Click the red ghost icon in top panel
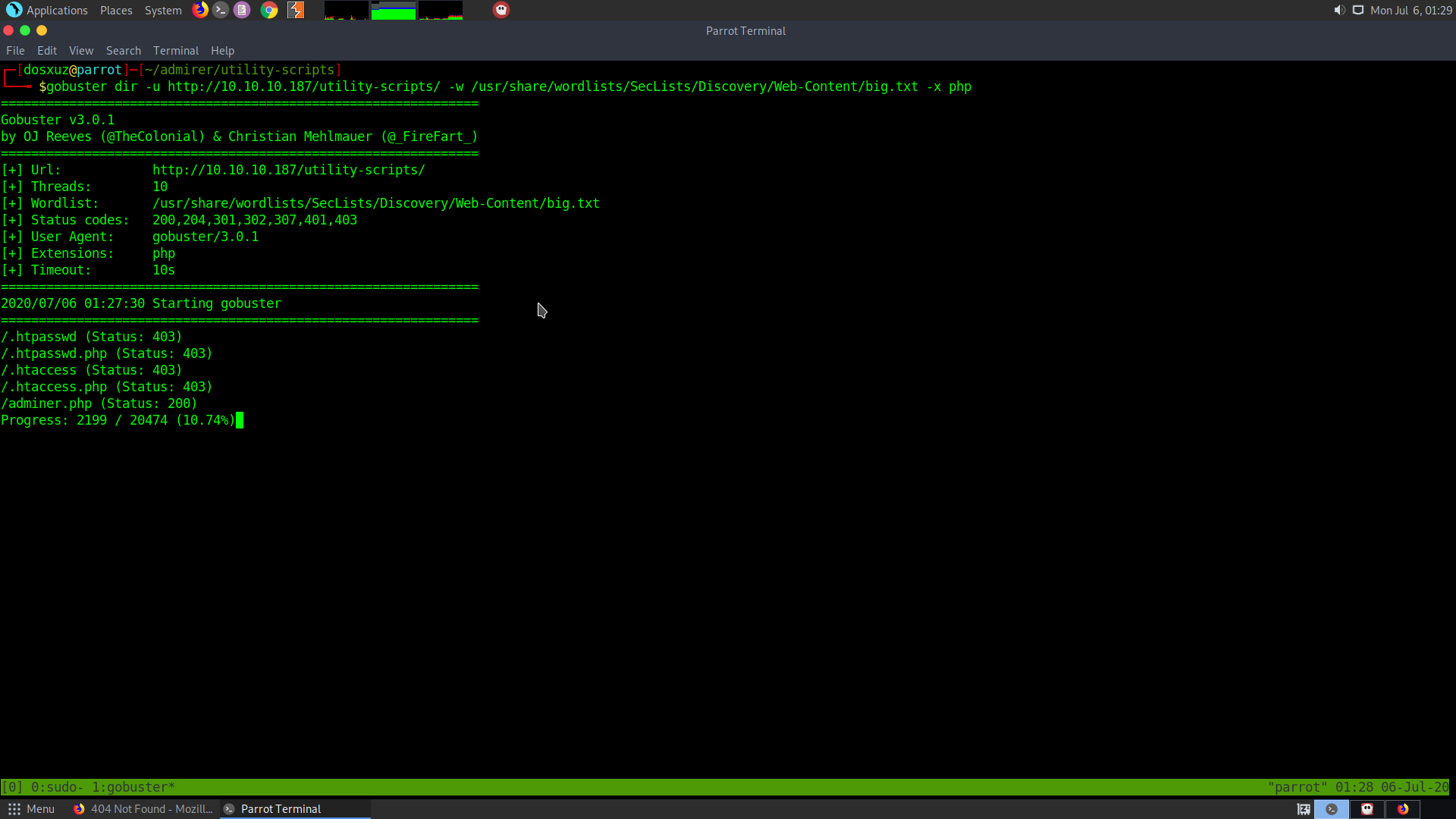This screenshot has width=1456, height=819. (501, 10)
